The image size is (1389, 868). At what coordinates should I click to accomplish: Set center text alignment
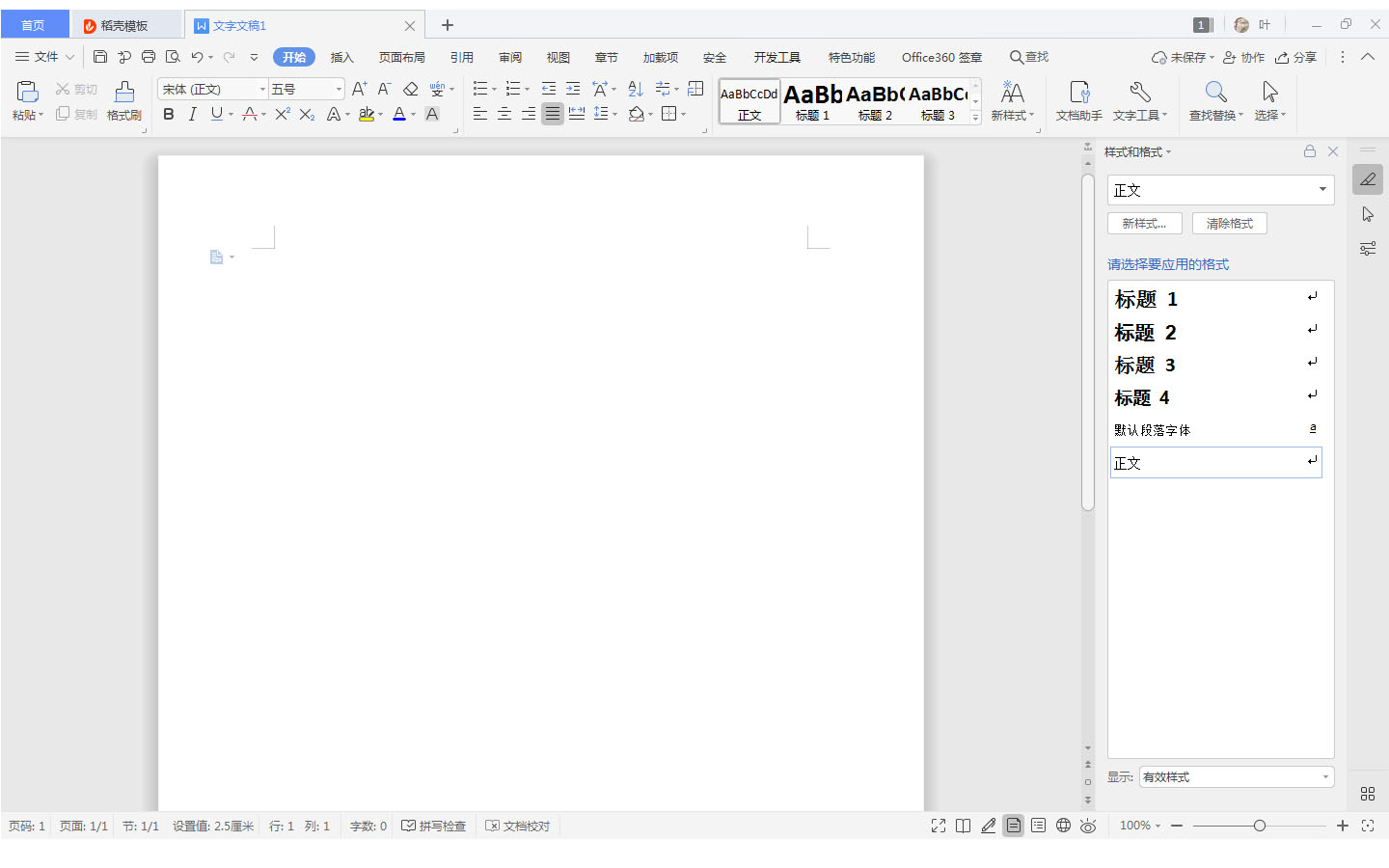point(504,114)
